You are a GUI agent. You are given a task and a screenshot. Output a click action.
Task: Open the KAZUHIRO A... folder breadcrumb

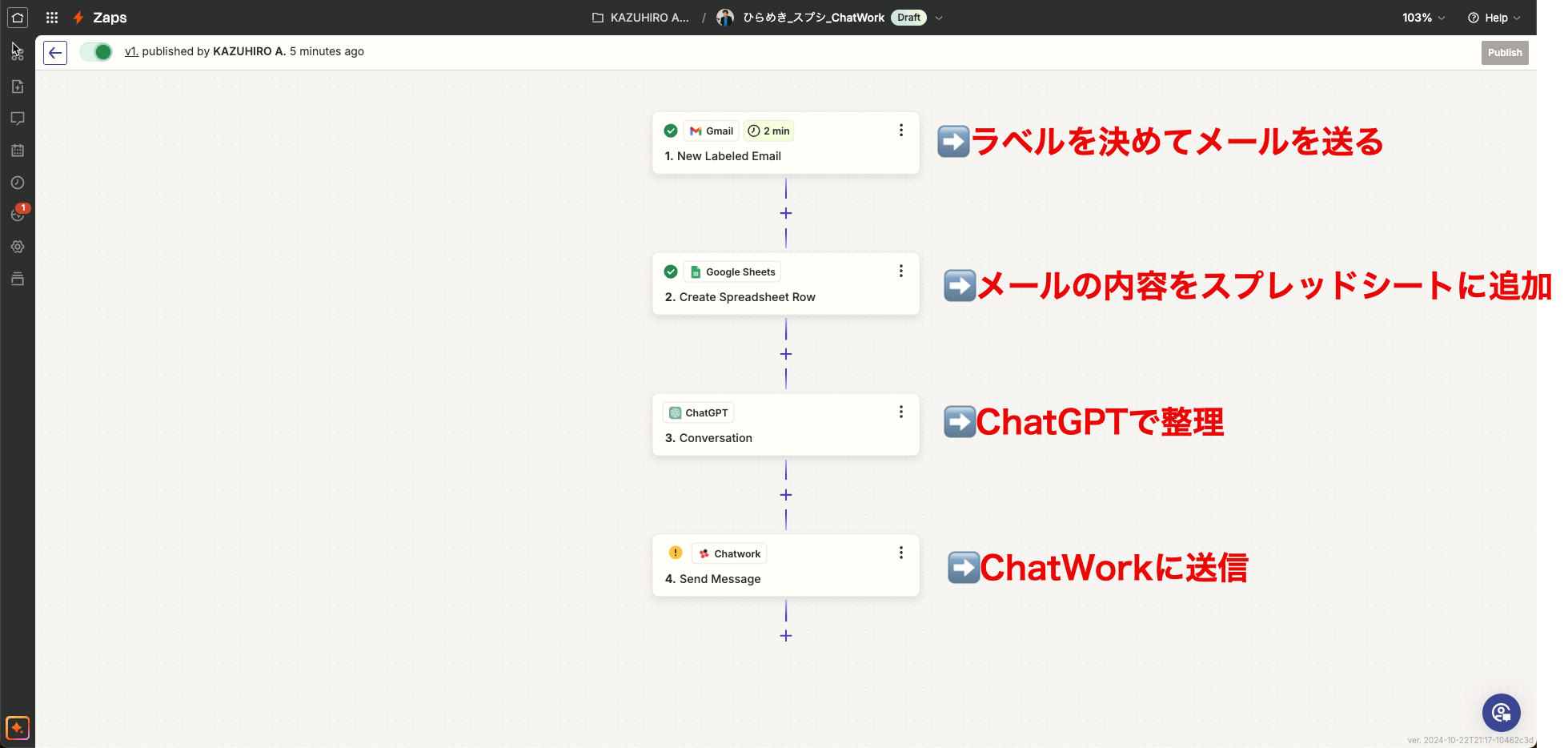pos(640,18)
